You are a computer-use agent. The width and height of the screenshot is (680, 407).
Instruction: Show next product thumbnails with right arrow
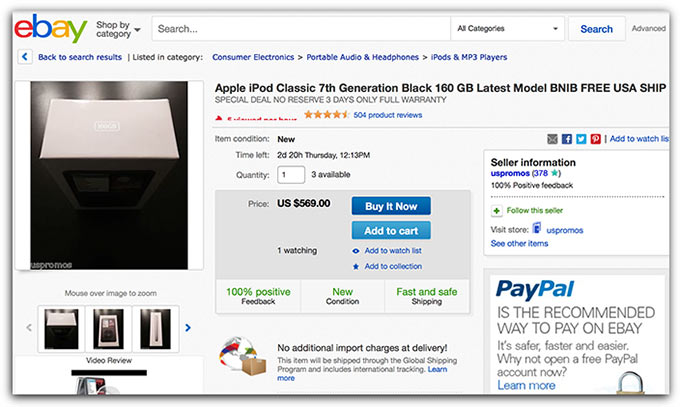[x=188, y=327]
